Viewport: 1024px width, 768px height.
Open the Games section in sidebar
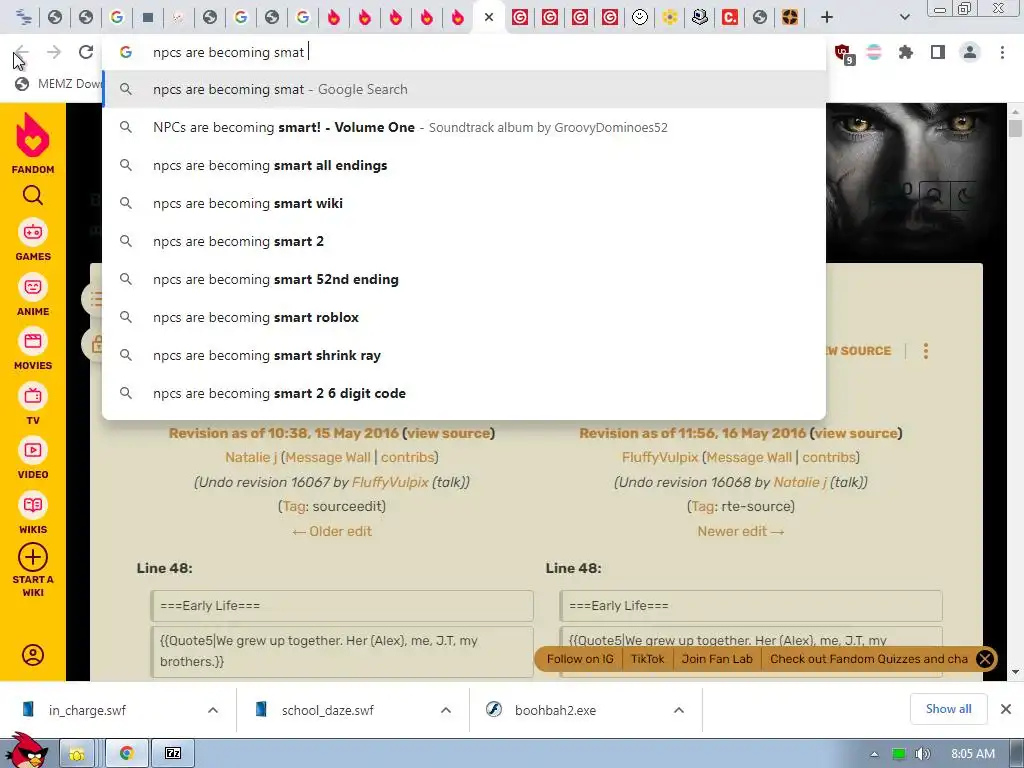(33, 240)
